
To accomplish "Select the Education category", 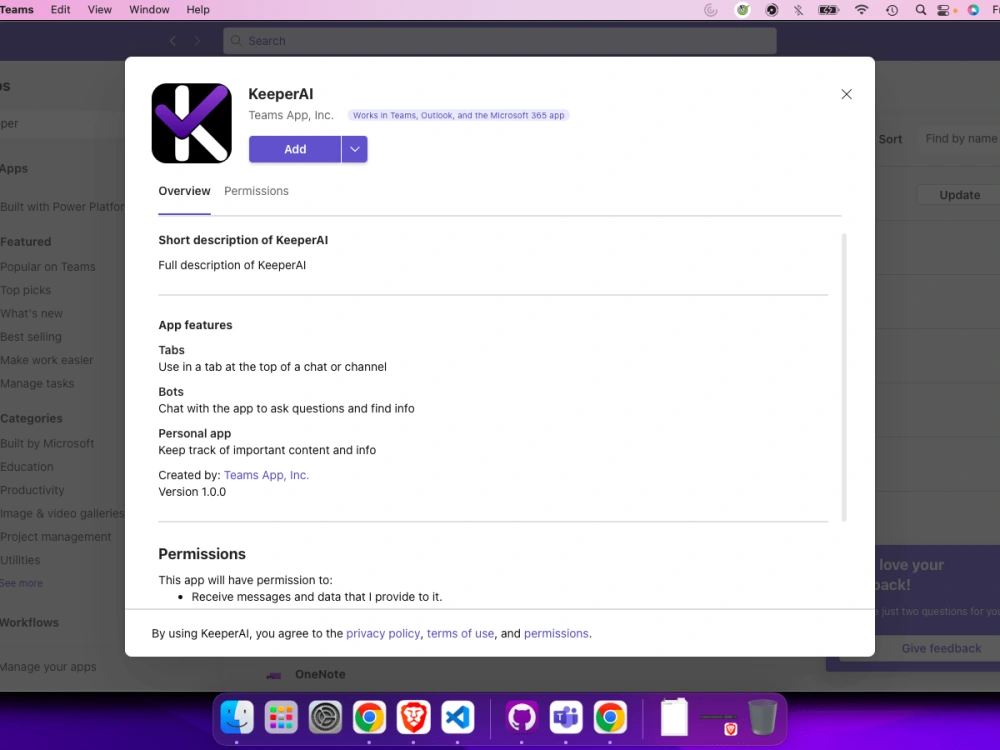I will click(x=27, y=467).
